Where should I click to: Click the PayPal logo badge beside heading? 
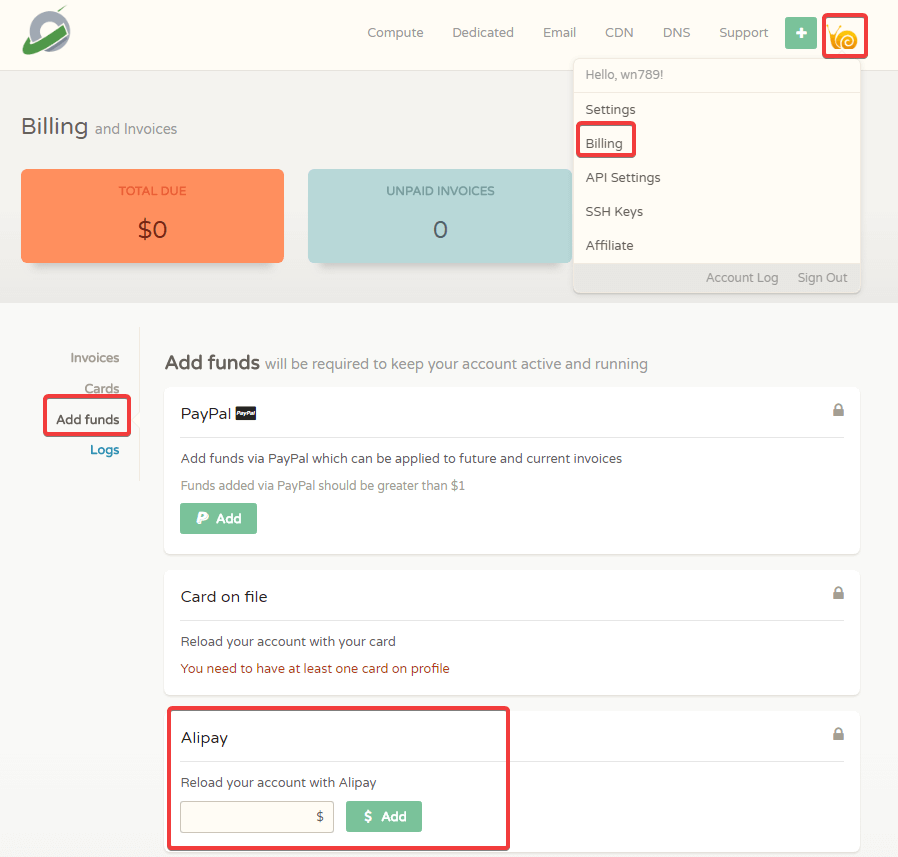pos(246,413)
